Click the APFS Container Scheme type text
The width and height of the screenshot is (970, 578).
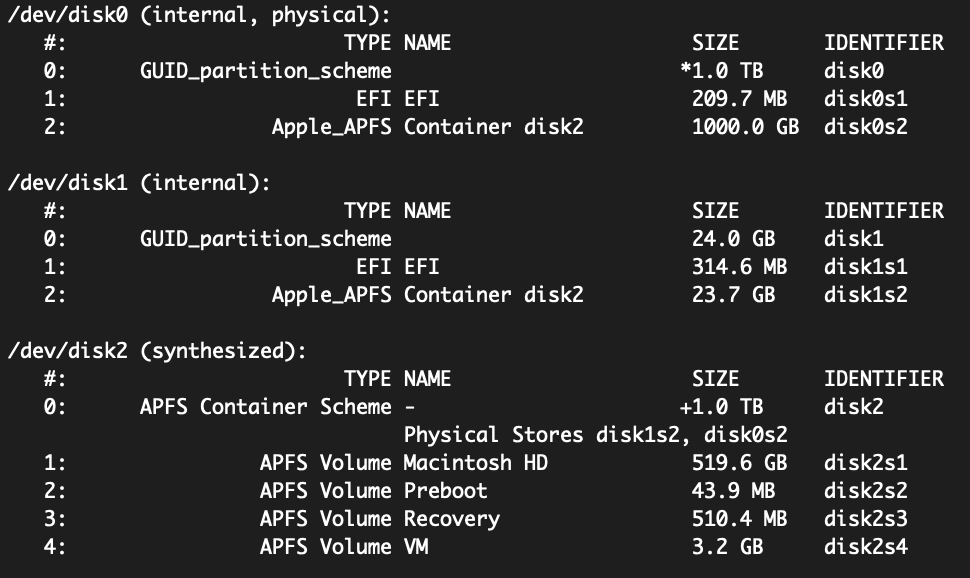(266, 407)
